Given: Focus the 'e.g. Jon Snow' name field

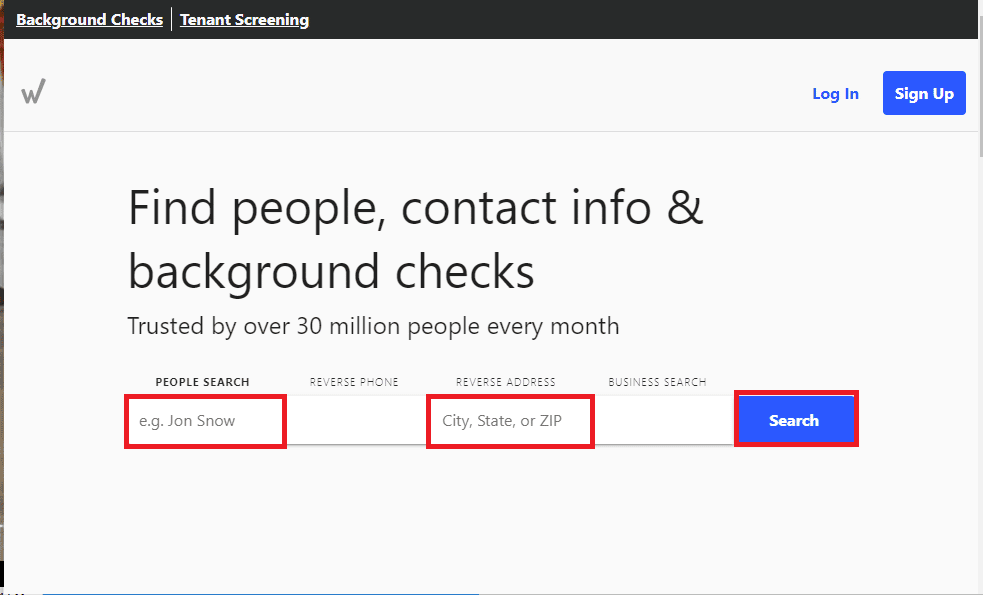Looking at the screenshot, I should tap(206, 421).
